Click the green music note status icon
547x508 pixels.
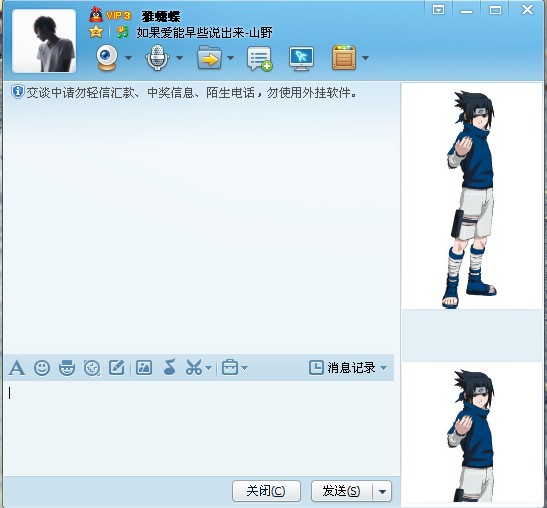coord(122,32)
